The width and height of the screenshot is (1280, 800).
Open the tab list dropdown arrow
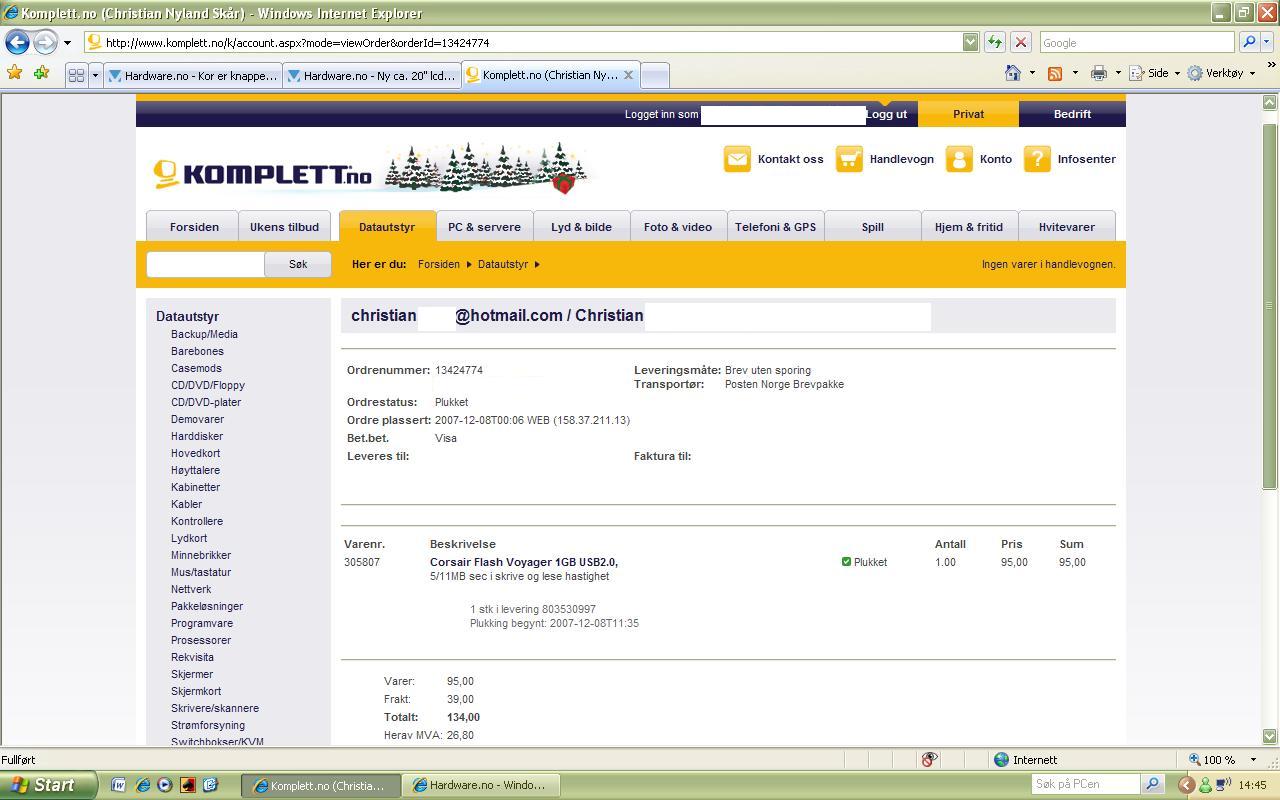[95, 75]
